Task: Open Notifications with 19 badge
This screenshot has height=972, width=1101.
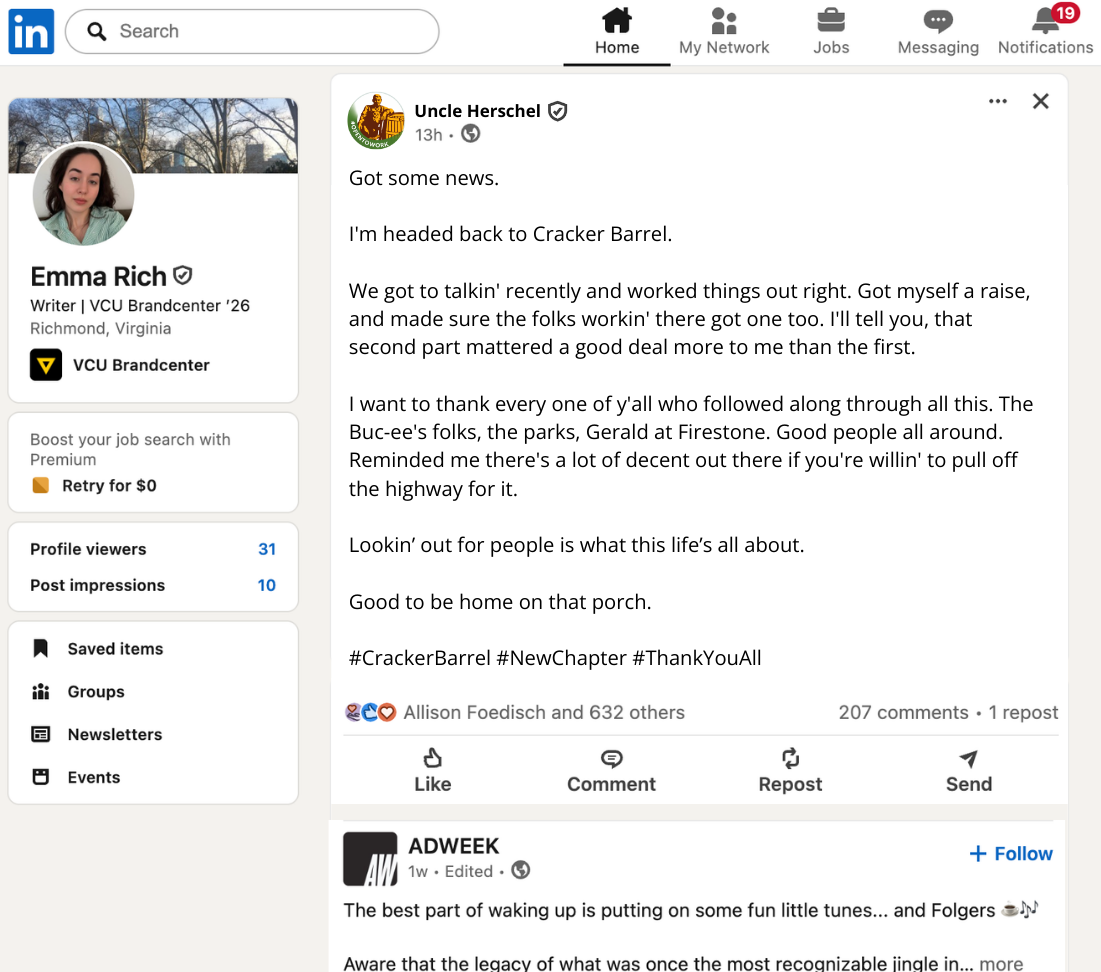Action: click(1046, 32)
